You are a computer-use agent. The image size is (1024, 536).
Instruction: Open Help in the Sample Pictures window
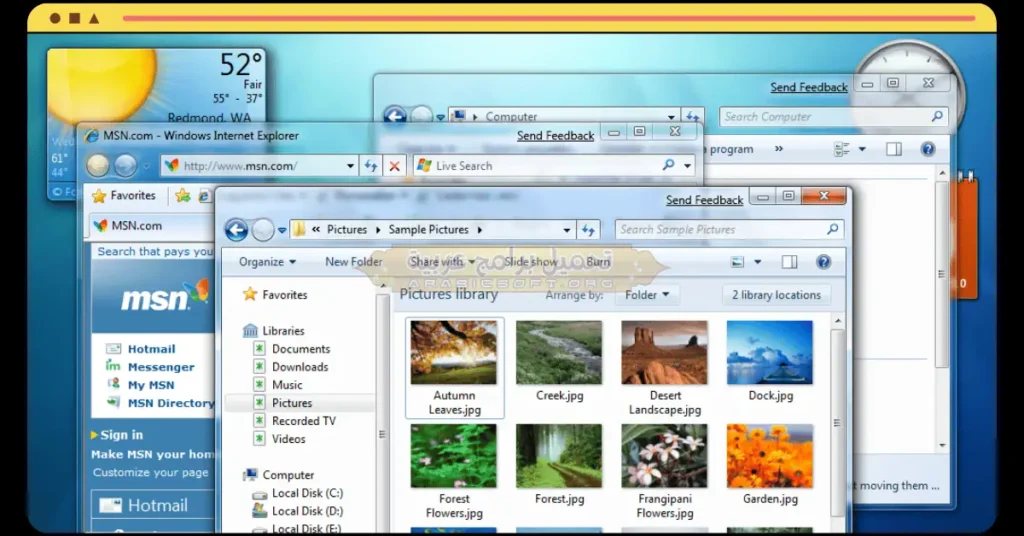(x=823, y=262)
